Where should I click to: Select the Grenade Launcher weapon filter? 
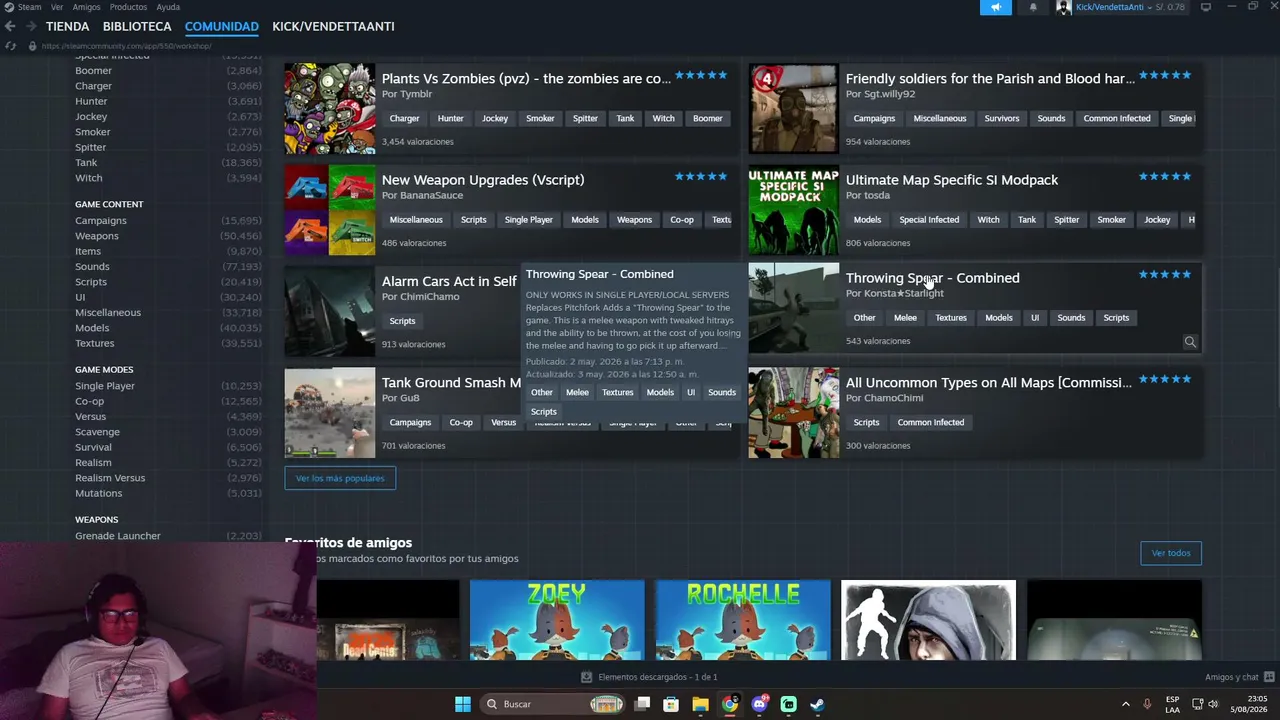pyautogui.click(x=117, y=536)
